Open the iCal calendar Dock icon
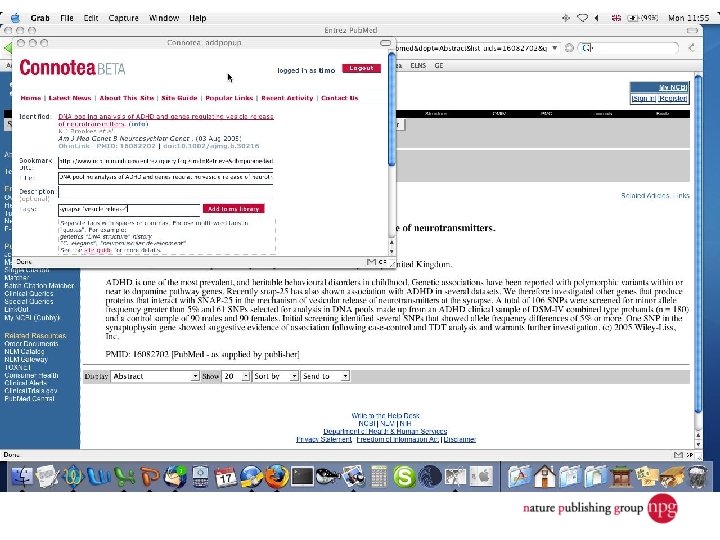720x540 pixels. click(225, 477)
